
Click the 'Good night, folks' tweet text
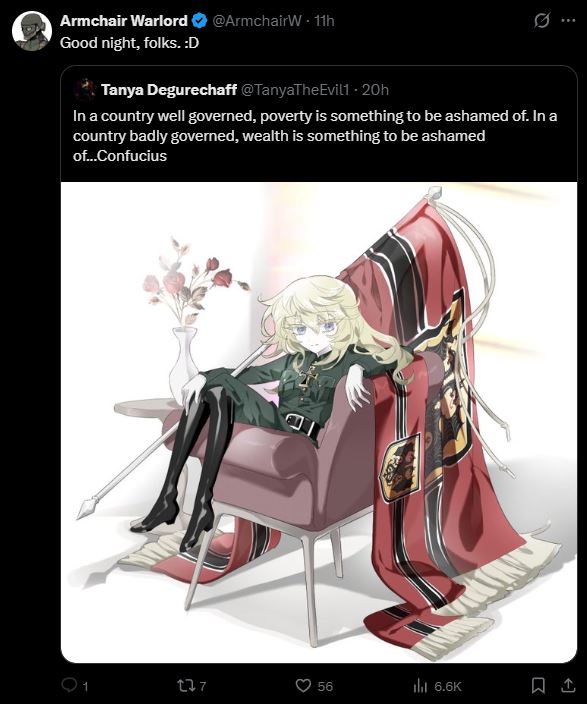129,43
